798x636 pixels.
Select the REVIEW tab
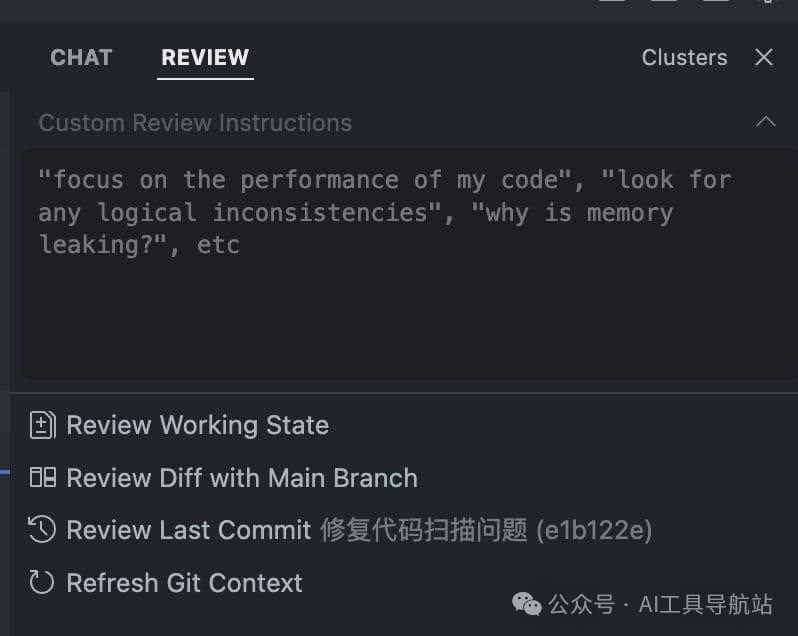click(x=205, y=57)
